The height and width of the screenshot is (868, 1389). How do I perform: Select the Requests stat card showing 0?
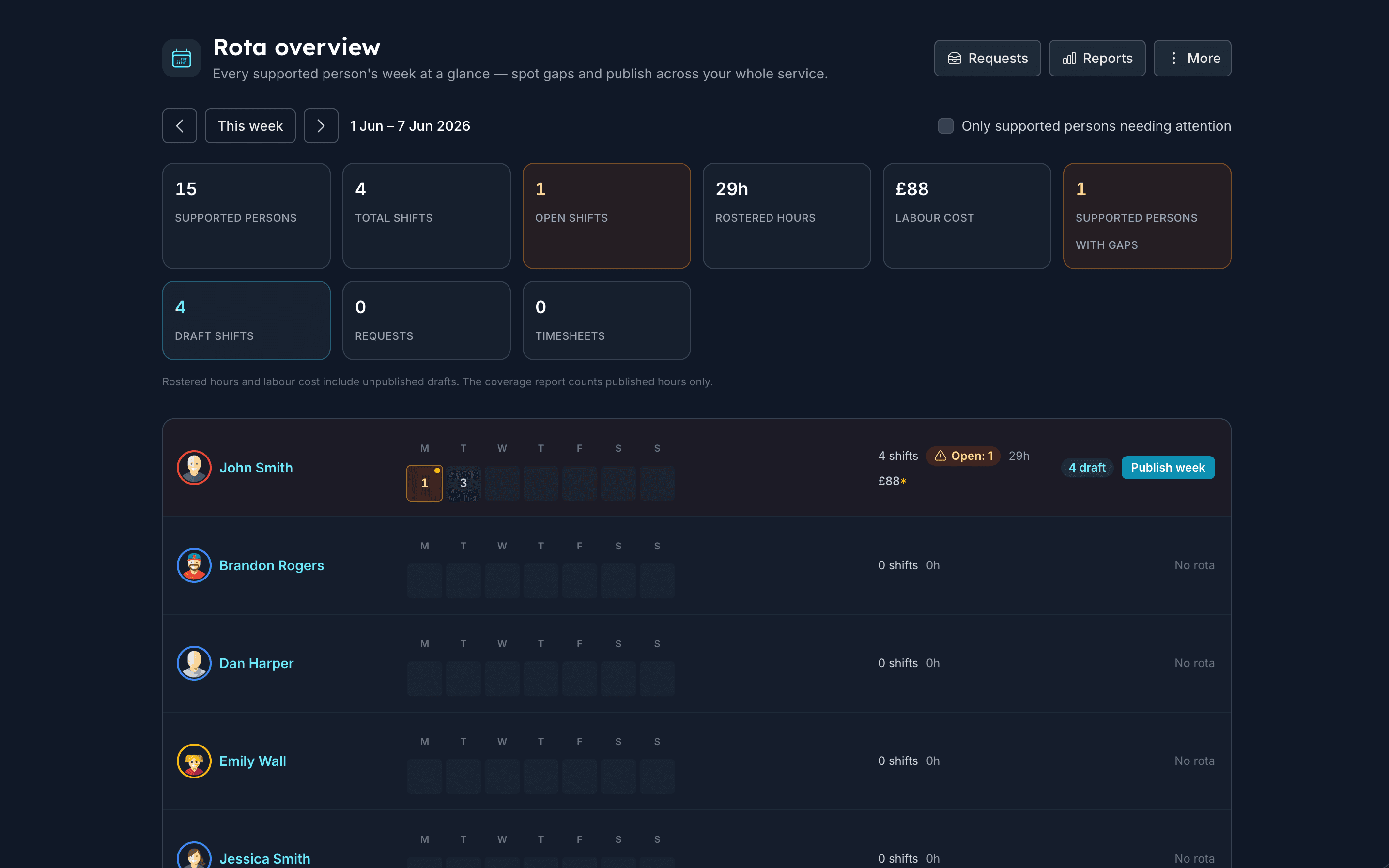tap(427, 320)
